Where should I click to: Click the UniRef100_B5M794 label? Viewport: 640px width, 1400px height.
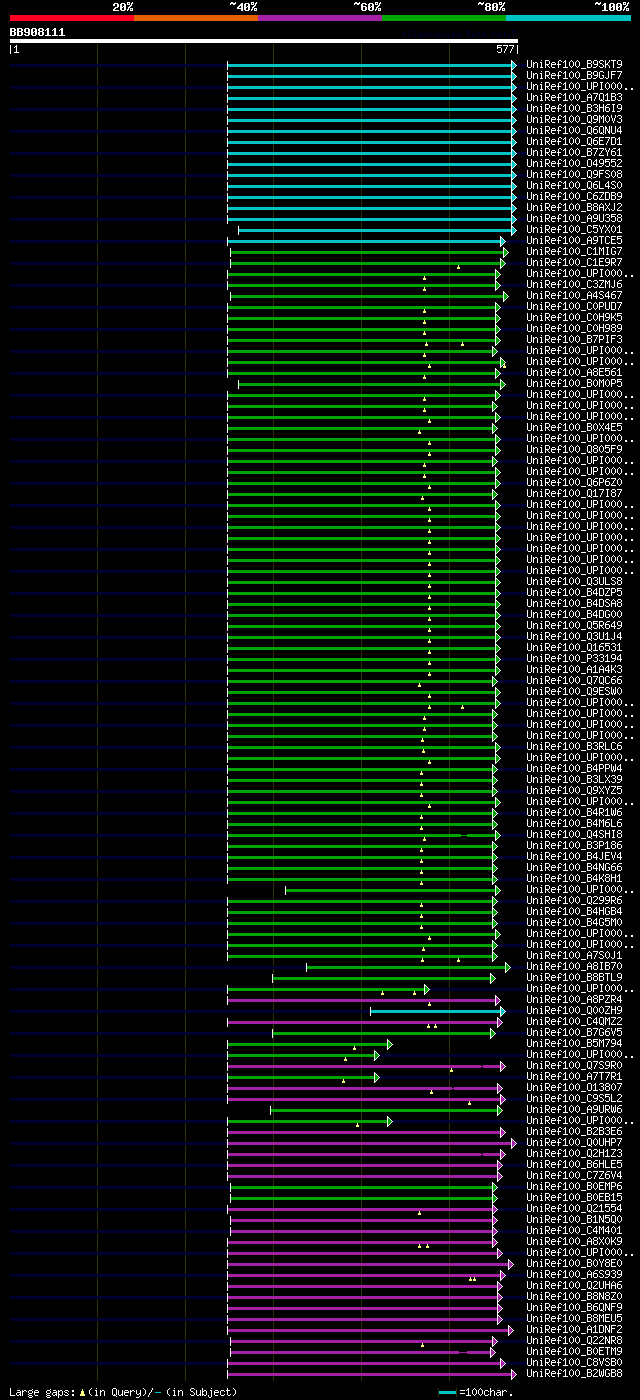point(574,1043)
